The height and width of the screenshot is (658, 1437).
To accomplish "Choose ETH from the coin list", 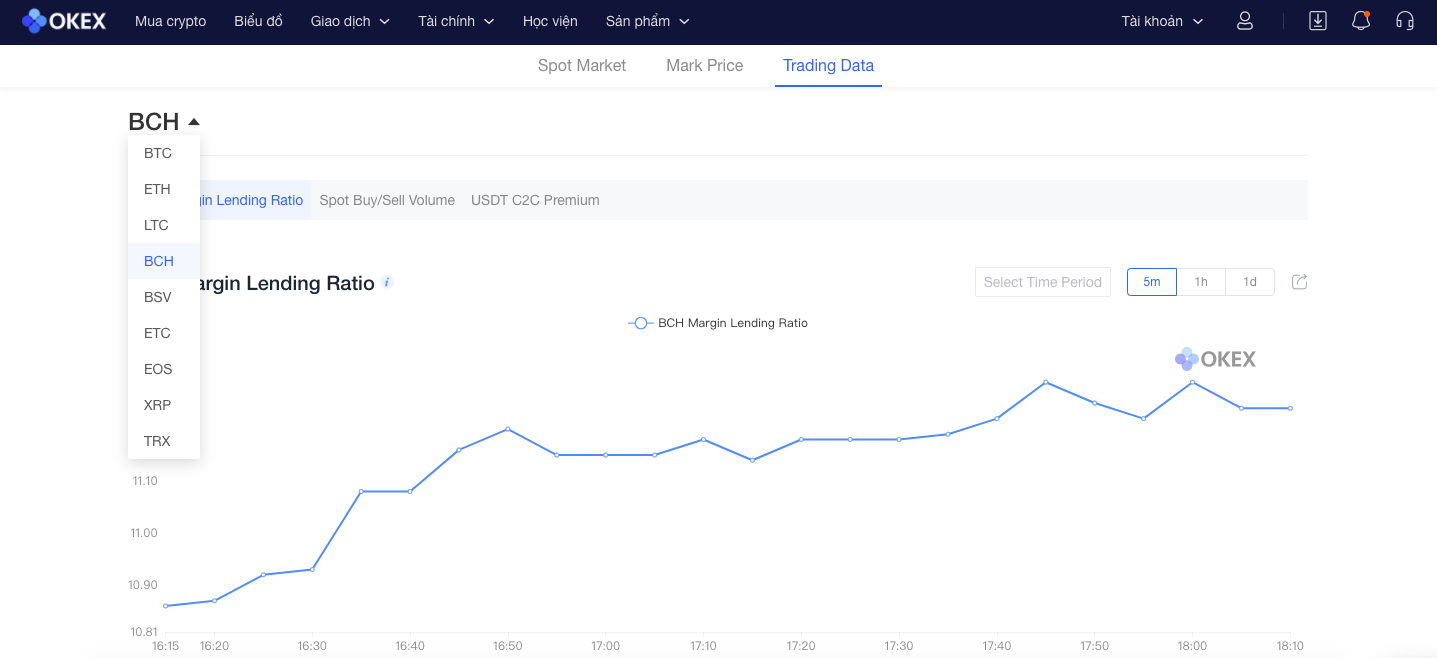I will [x=157, y=189].
